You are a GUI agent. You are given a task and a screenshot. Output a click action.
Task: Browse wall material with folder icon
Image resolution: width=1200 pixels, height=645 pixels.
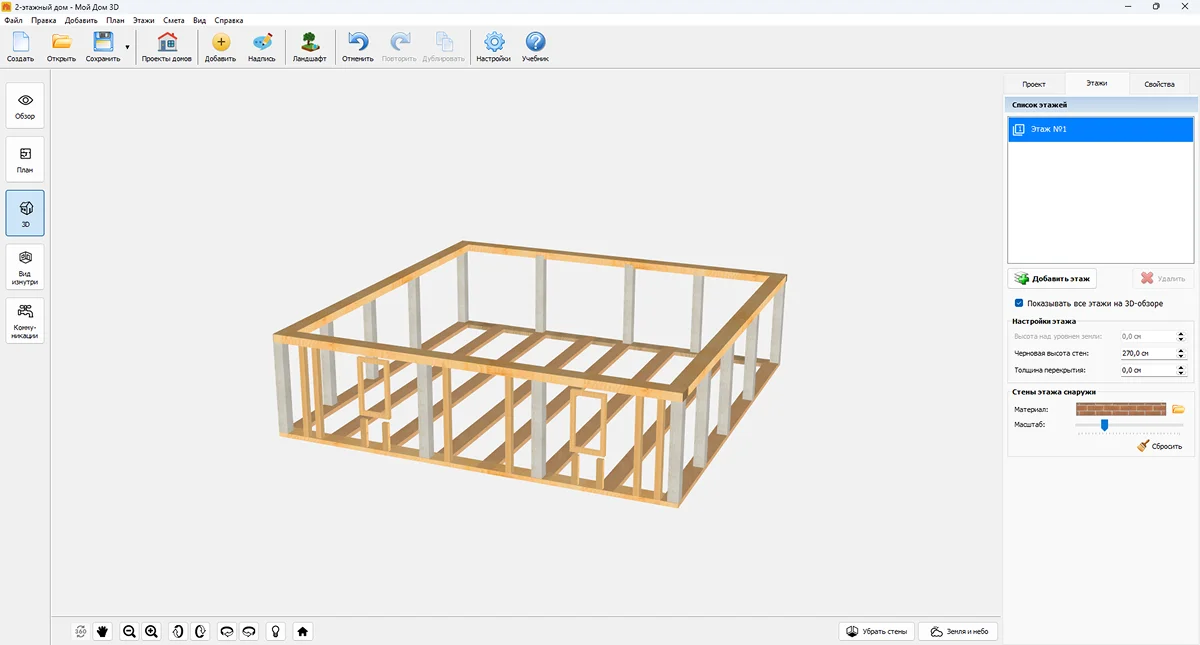coord(1178,409)
